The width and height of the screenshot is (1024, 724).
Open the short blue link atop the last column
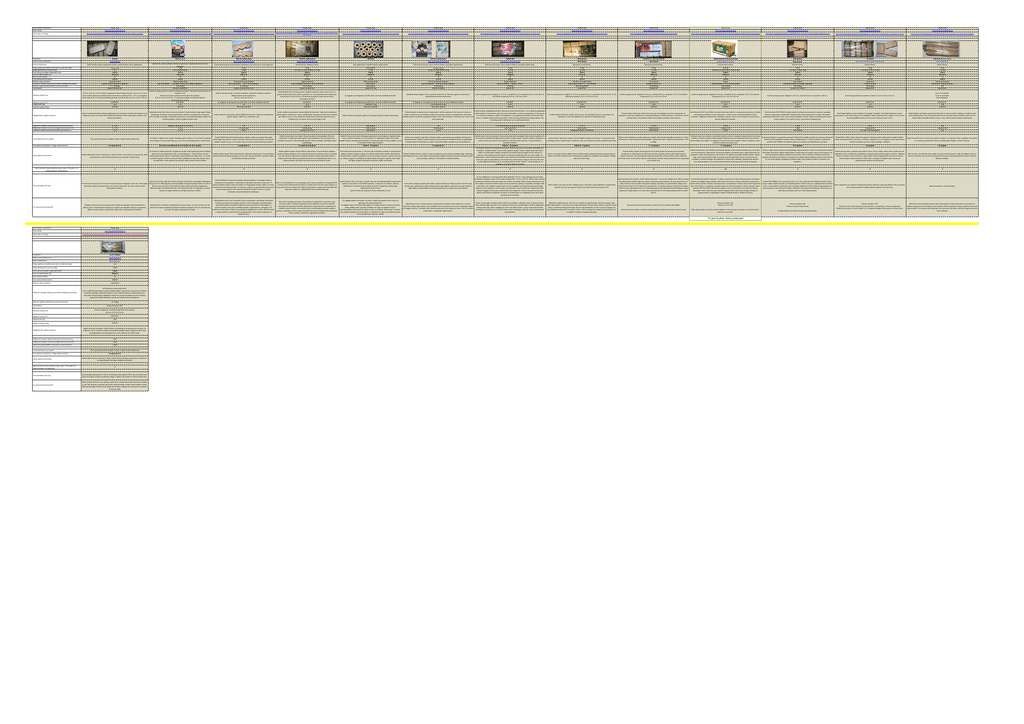point(941,31)
